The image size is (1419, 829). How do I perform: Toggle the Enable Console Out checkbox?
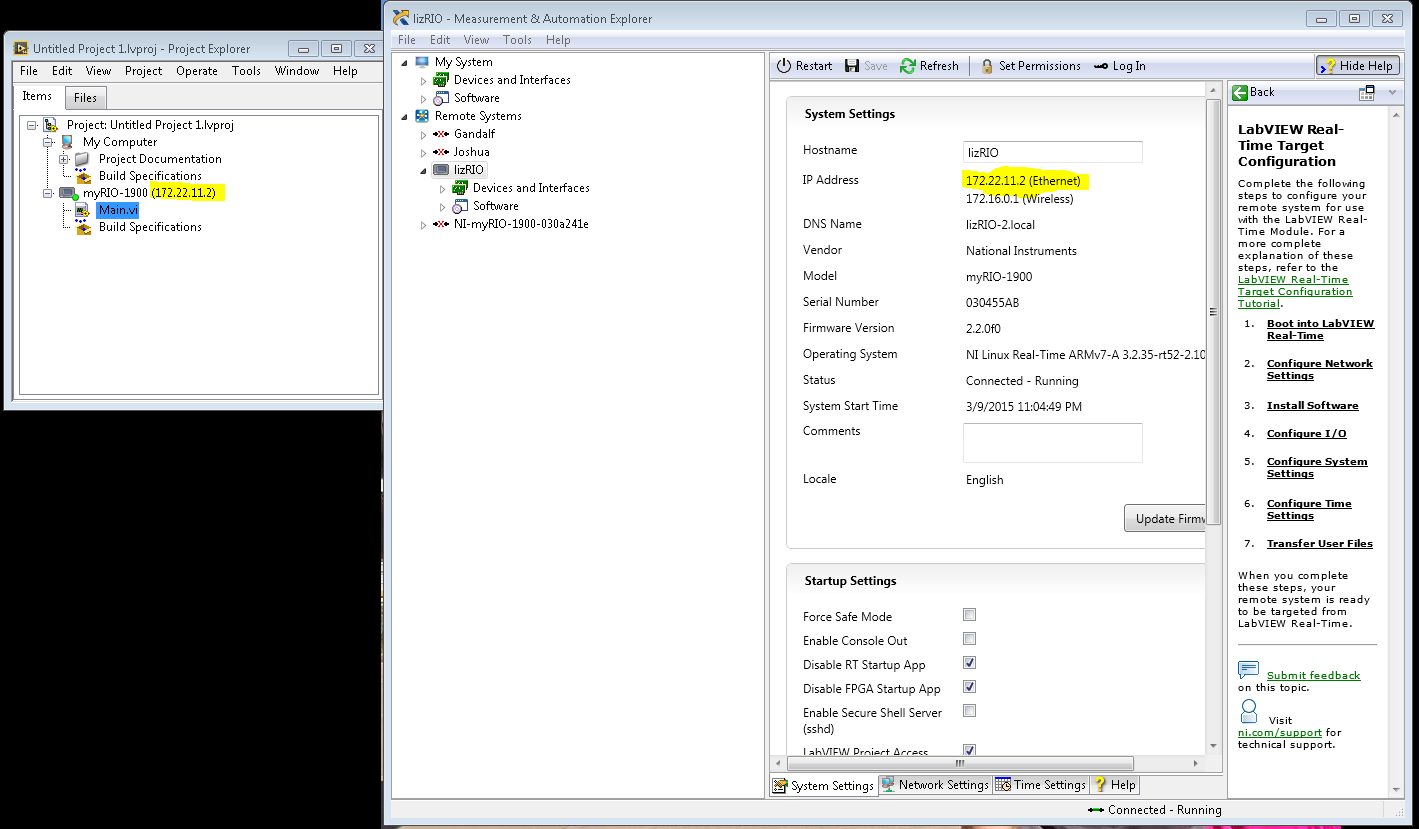tap(969, 639)
